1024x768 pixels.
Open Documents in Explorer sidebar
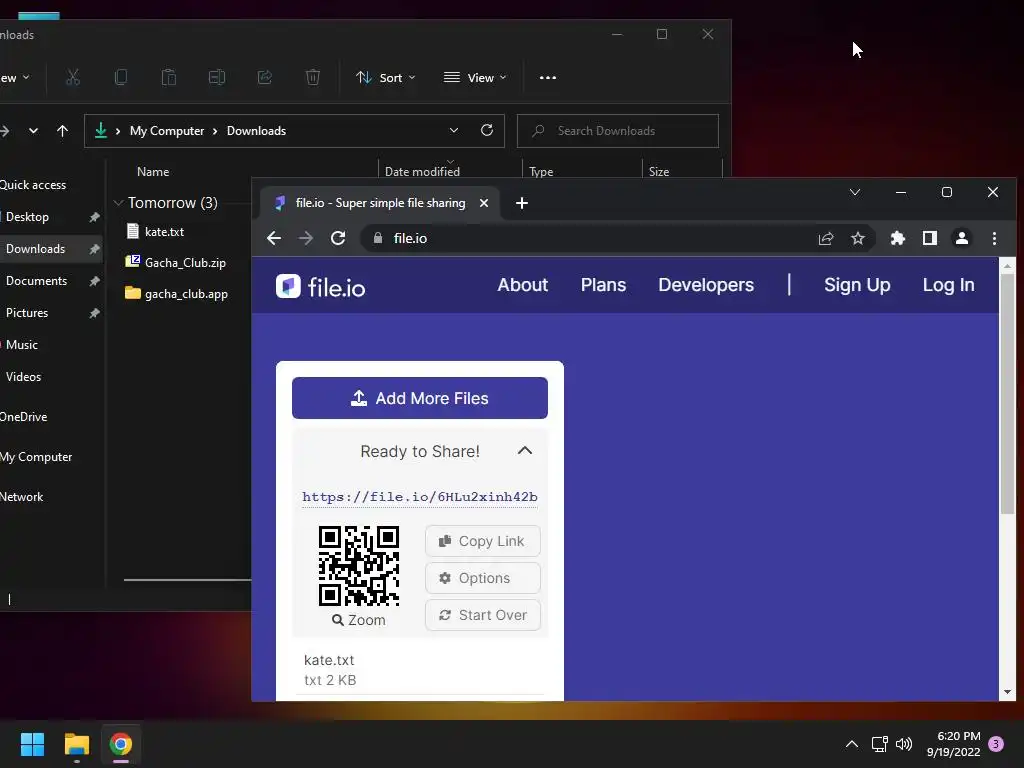pos(37,281)
